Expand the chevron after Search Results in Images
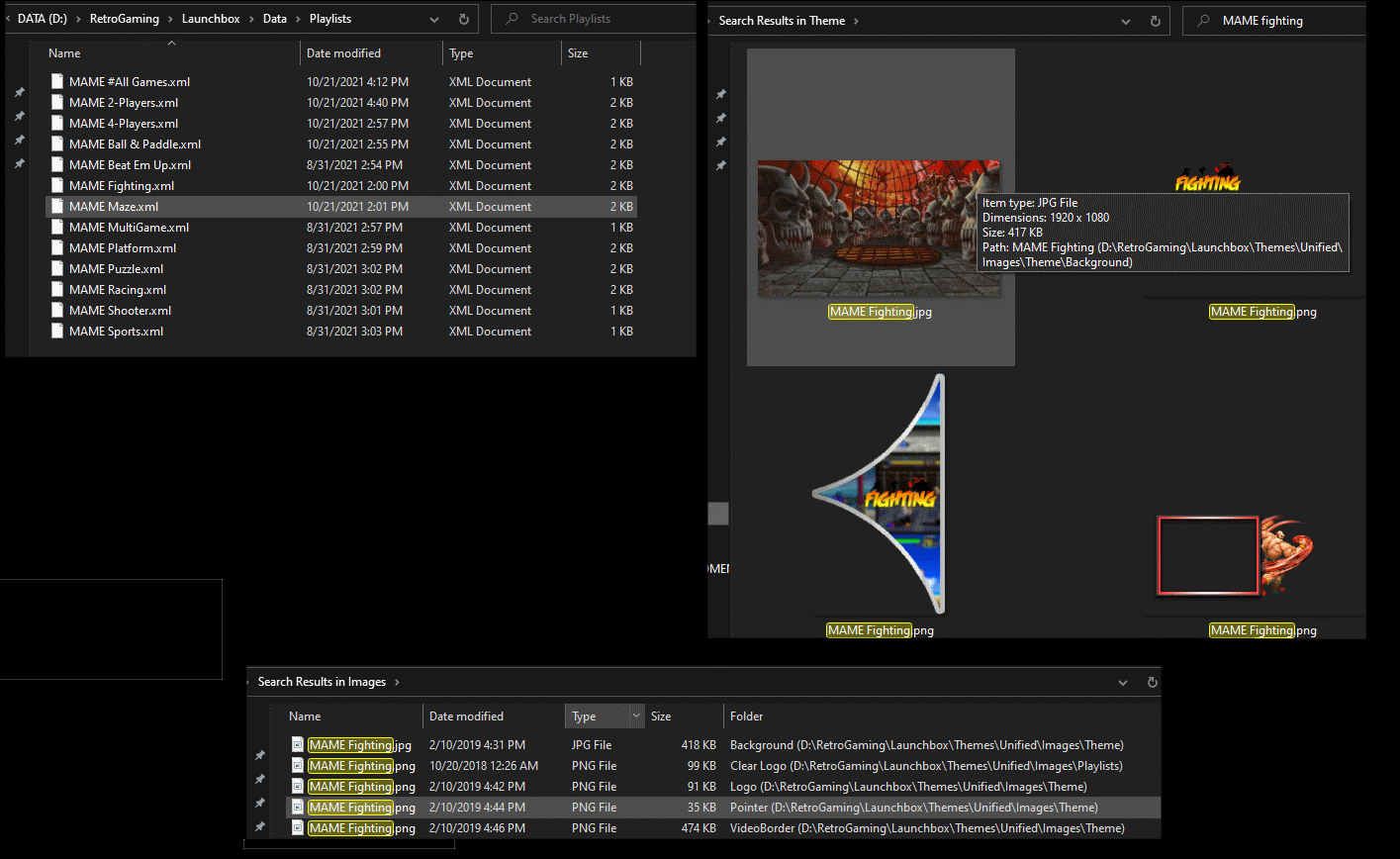Screen dimensions: 1400x859 pos(397,682)
